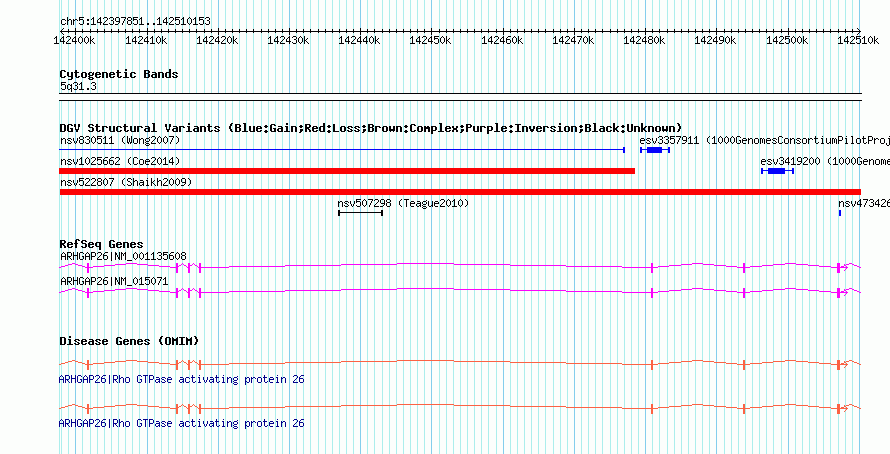
Task: Select the red nsv522807 loss bar
Action: 460,192
